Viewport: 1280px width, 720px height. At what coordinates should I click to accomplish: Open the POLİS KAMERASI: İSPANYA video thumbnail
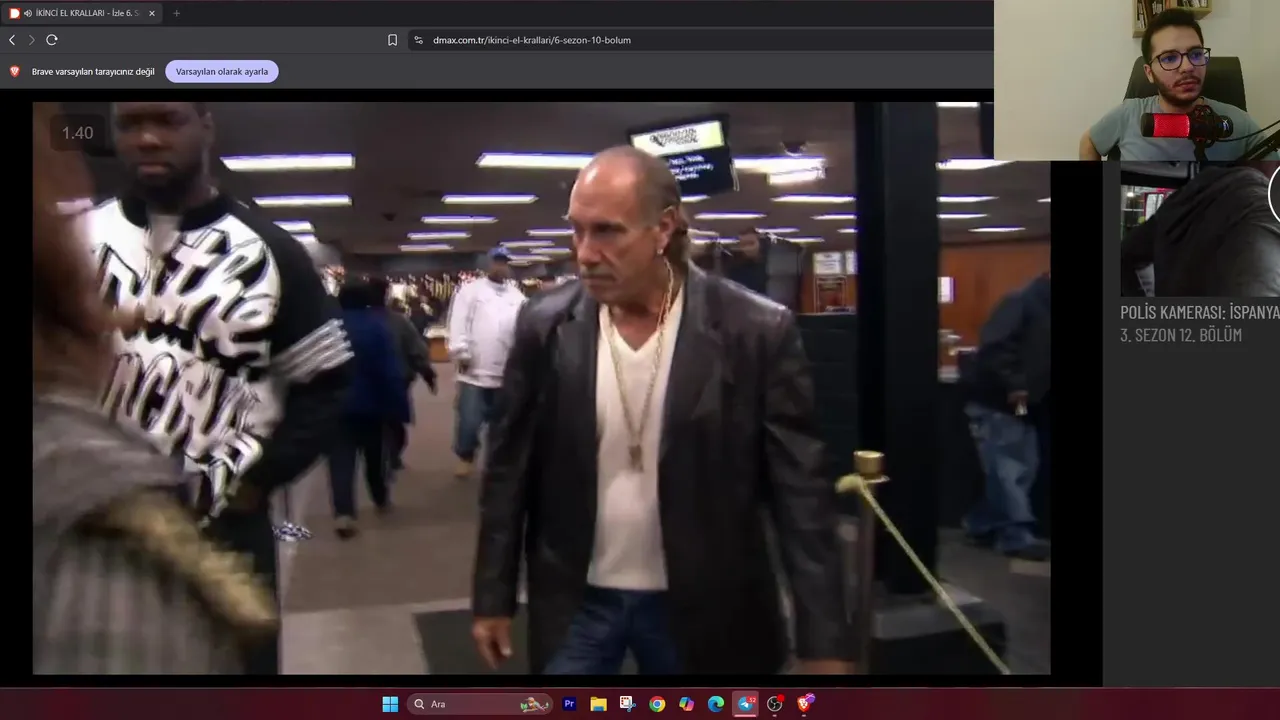[x=1200, y=230]
